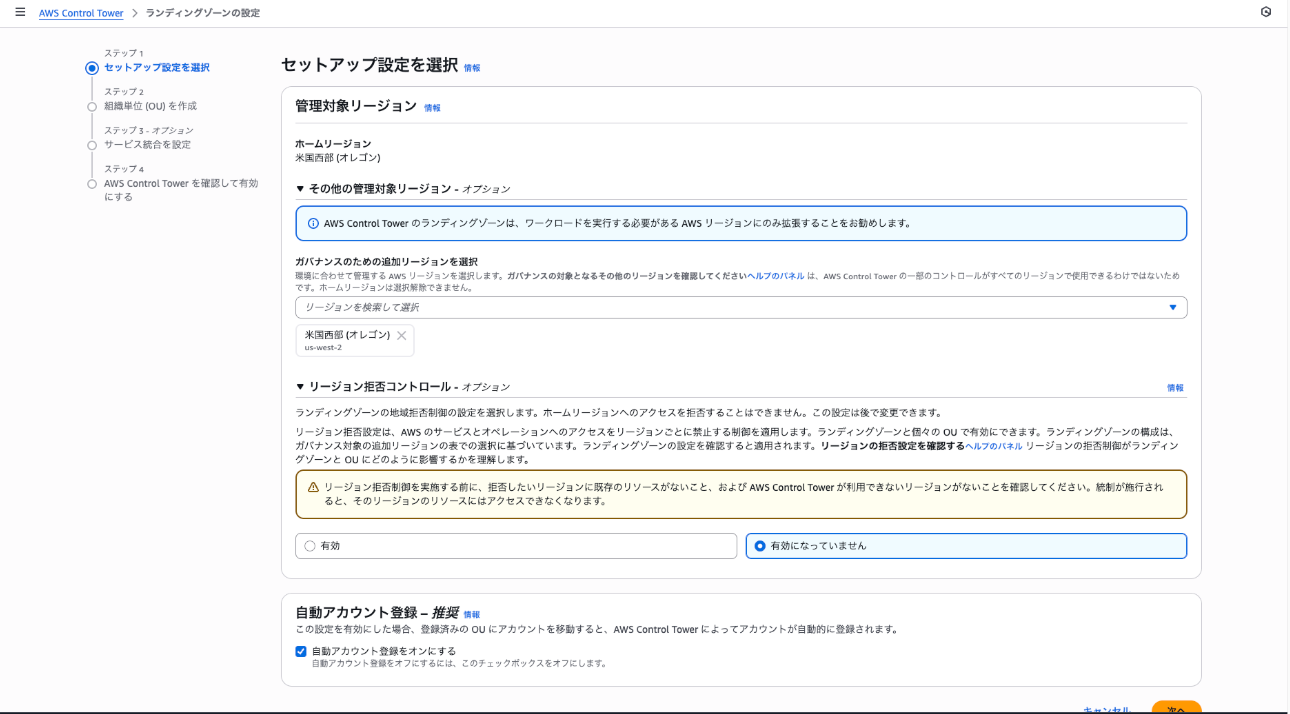Select step 1 セットアップ設定を選択
Screen dimensions: 1290x714
pyautogui.click(x=157, y=68)
